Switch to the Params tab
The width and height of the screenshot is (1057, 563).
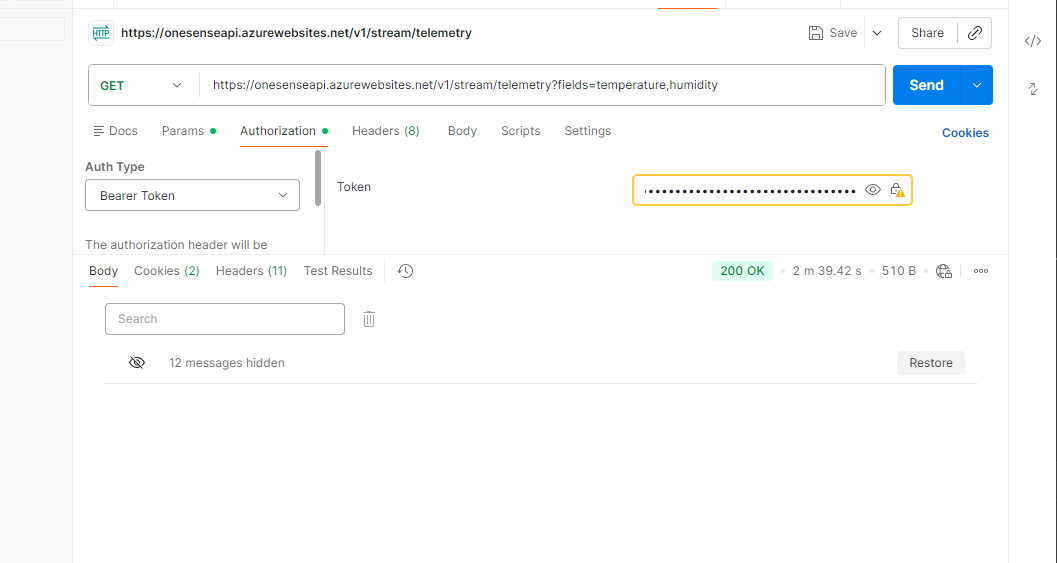(189, 131)
